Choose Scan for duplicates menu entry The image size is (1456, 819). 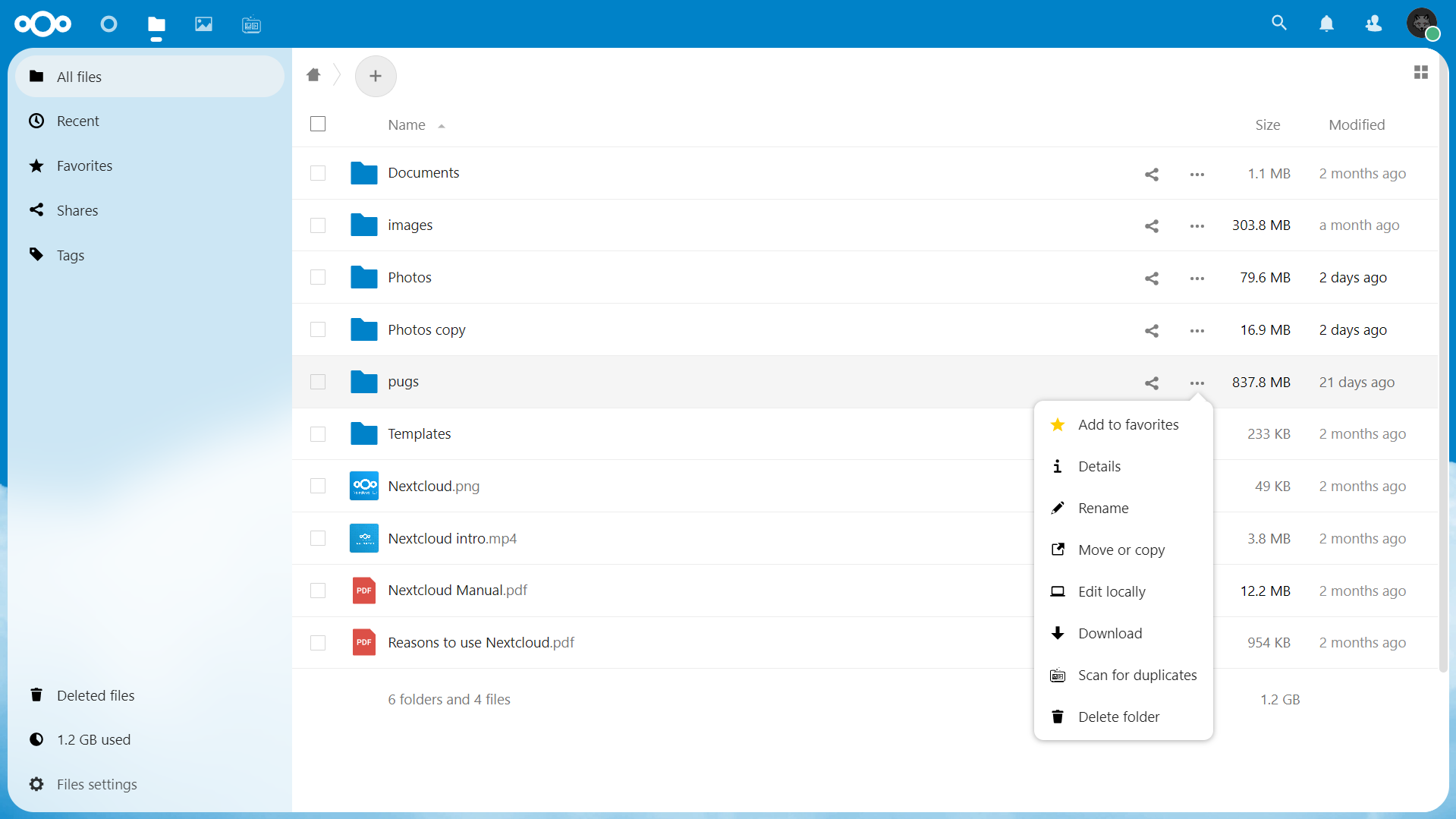pyautogui.click(x=1123, y=675)
